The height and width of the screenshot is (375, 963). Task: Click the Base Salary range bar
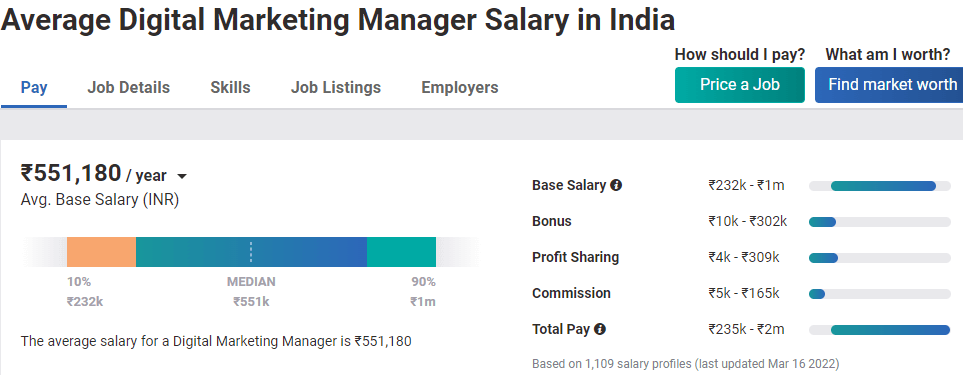[x=879, y=185]
